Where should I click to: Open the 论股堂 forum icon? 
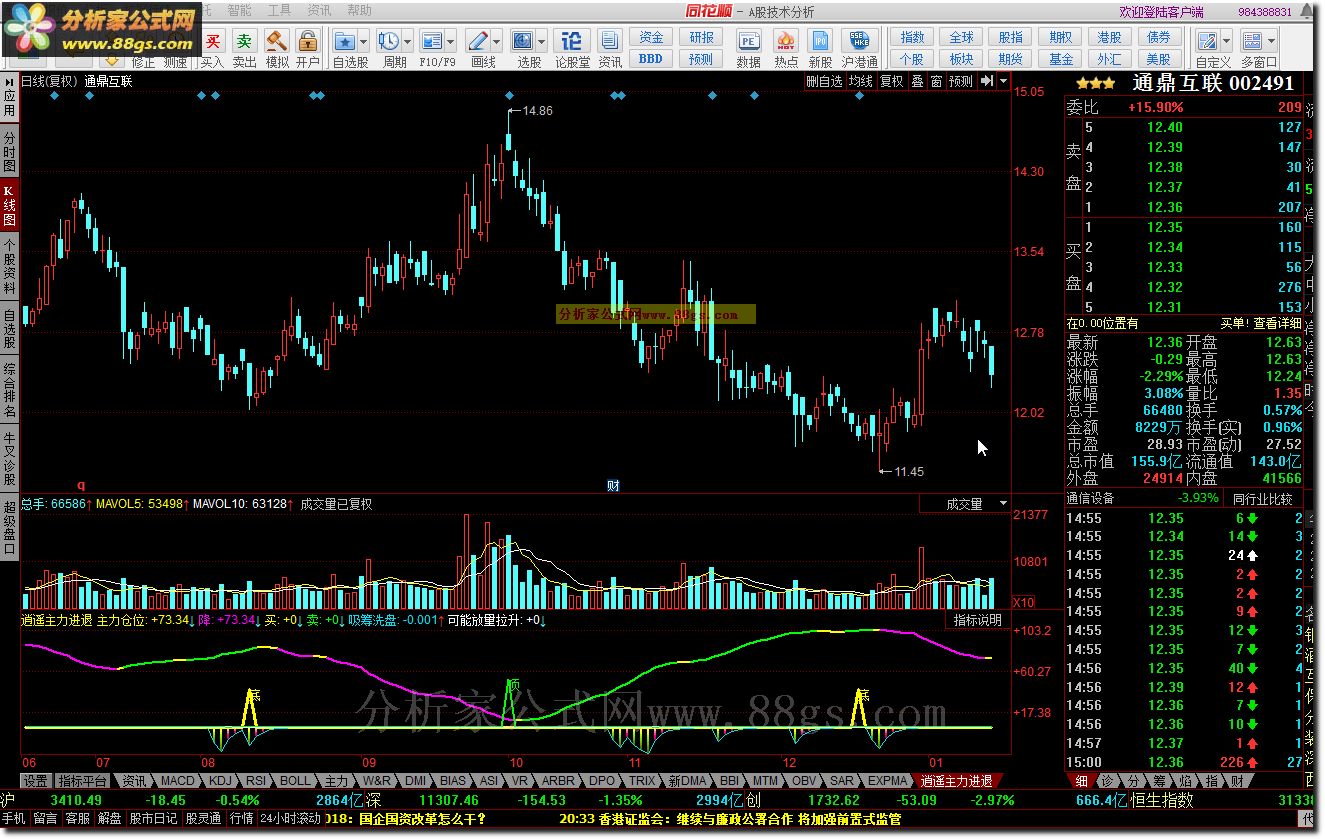(572, 41)
